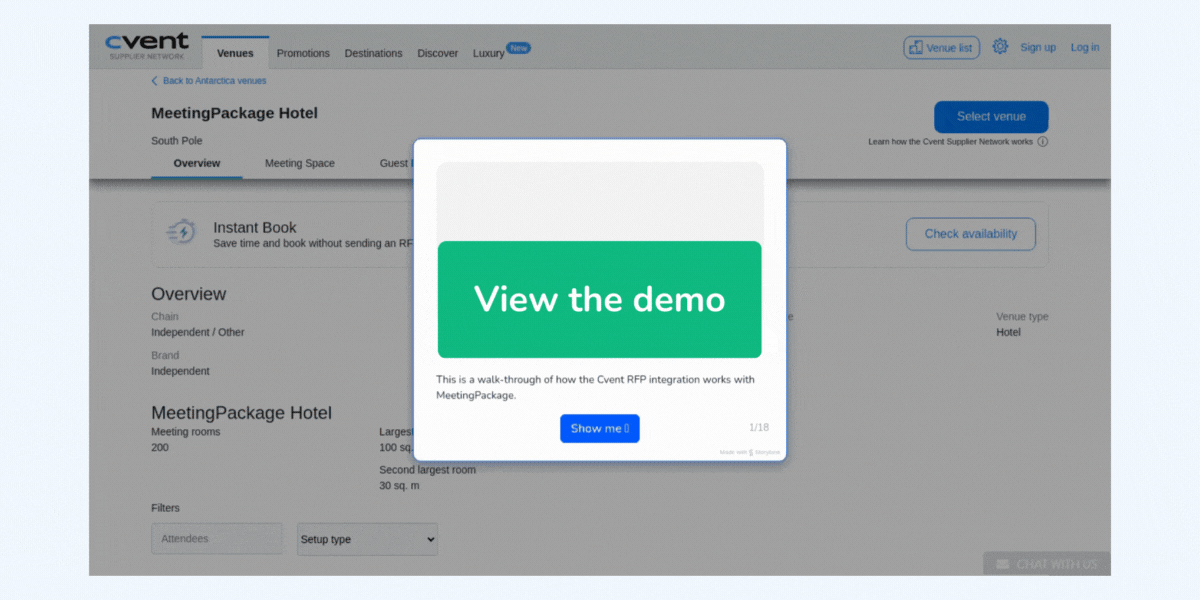Image resolution: width=1200 pixels, height=600 pixels.
Task: Switch to the Meeting Space tab
Action: point(299,162)
